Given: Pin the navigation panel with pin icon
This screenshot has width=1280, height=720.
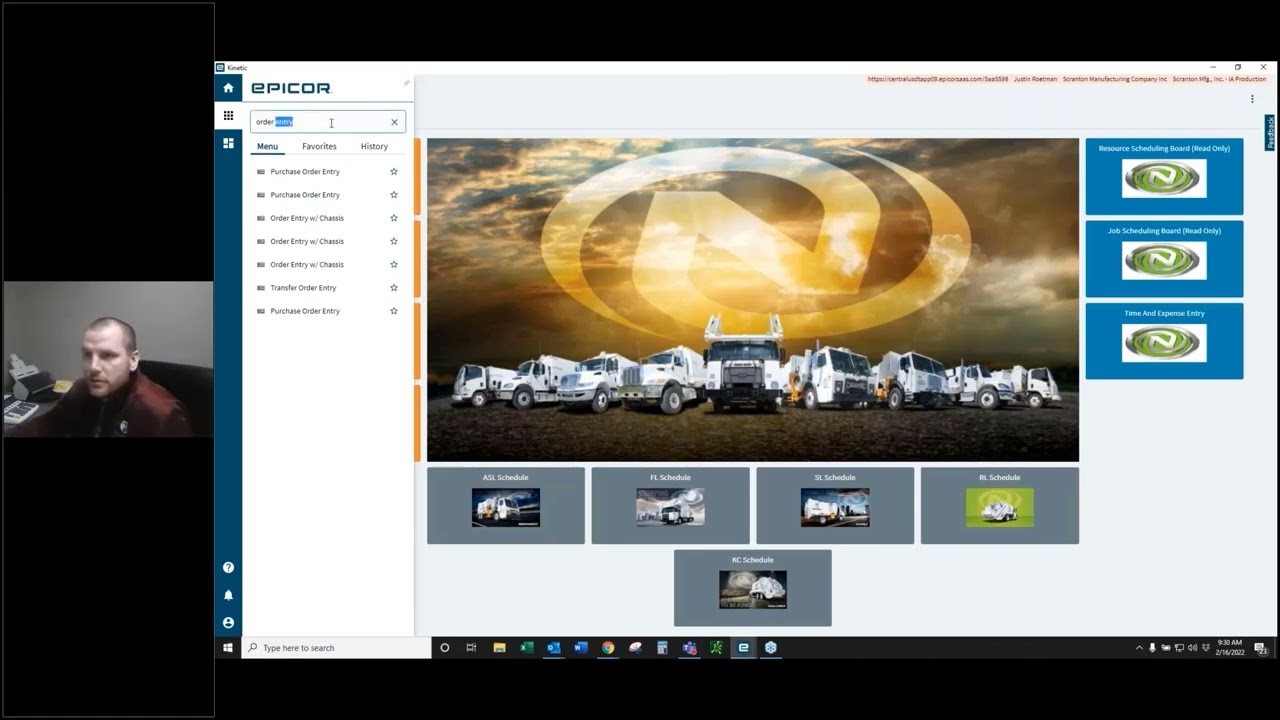Looking at the screenshot, I should pyautogui.click(x=406, y=83).
